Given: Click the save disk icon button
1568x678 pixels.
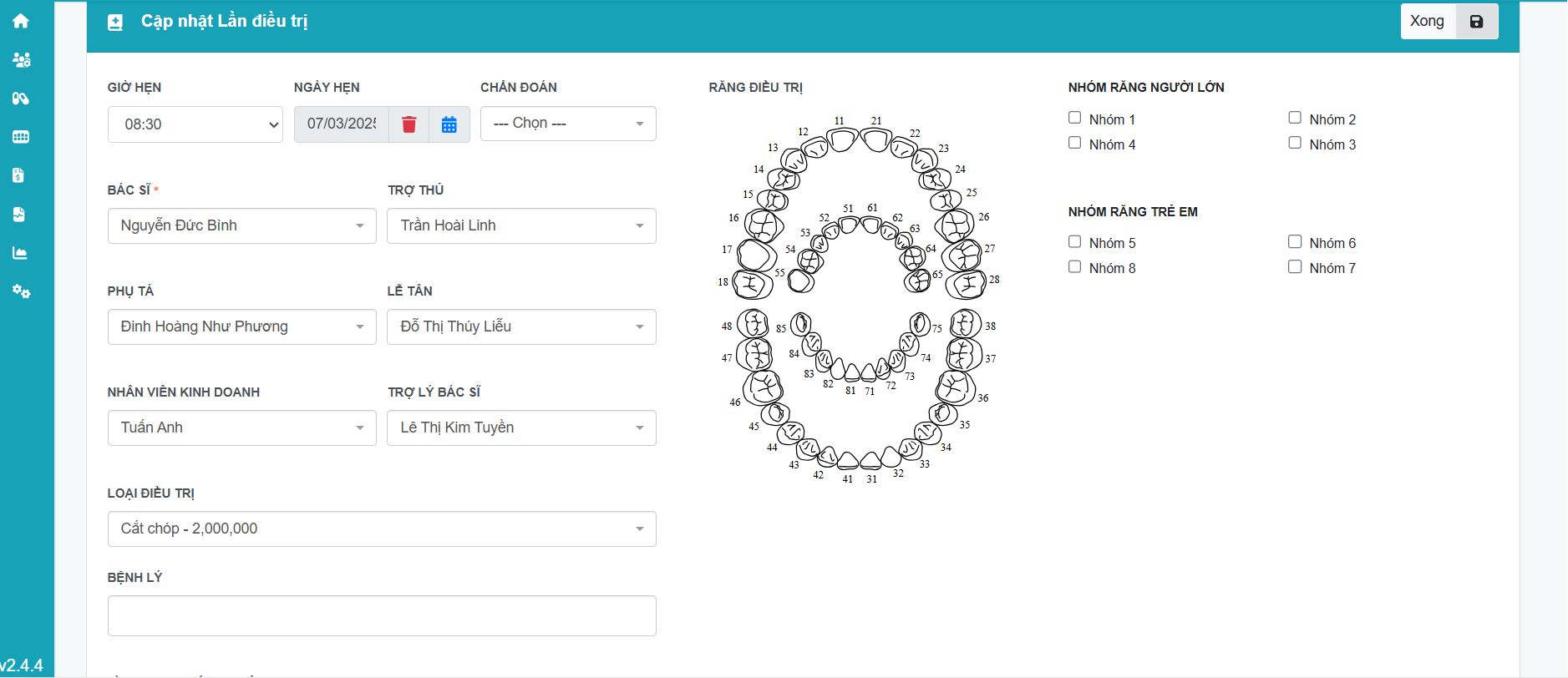Looking at the screenshot, I should 1476,22.
